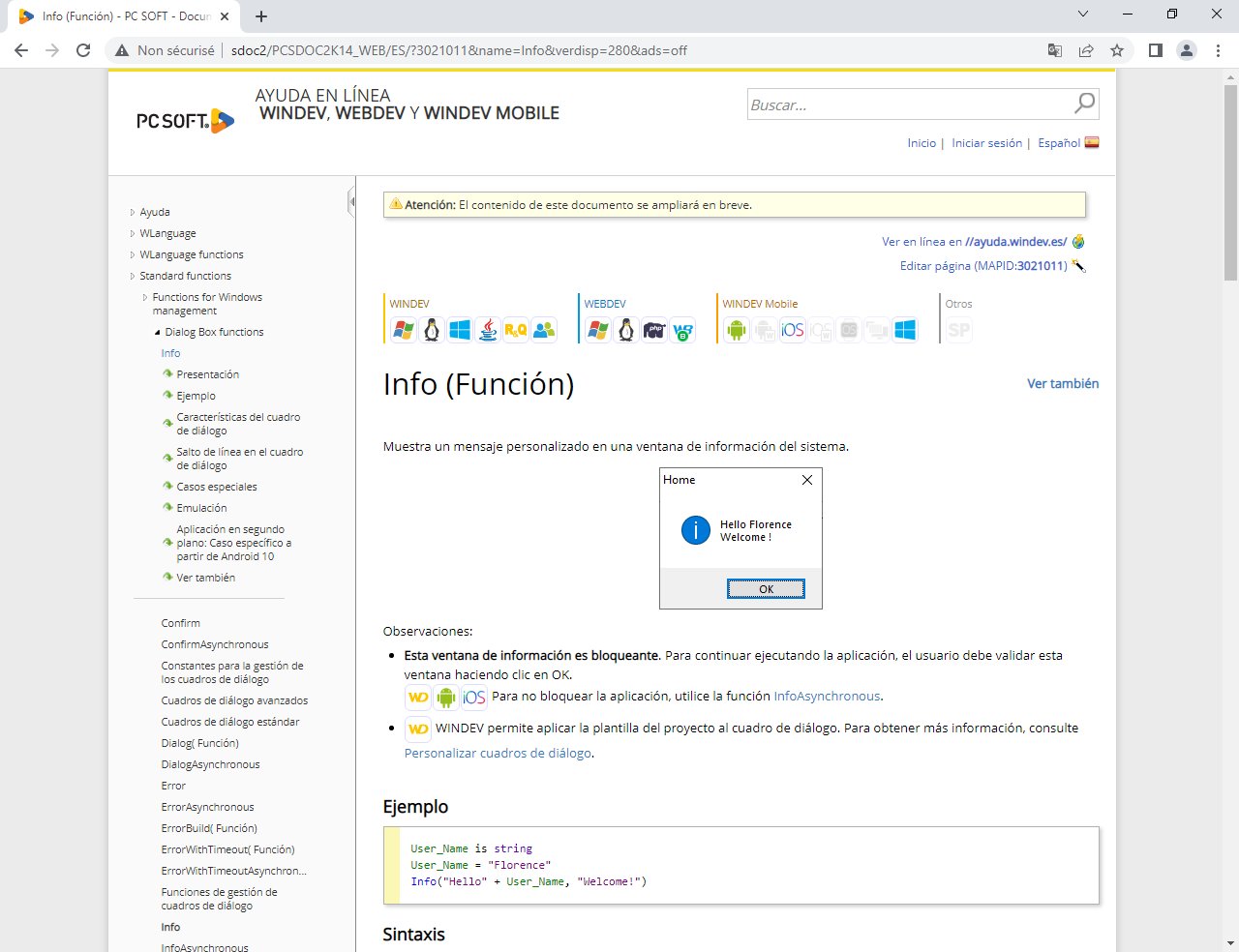The image size is (1239, 952).
Task: Open the InfoAsynchronous function link
Action: (x=827, y=697)
